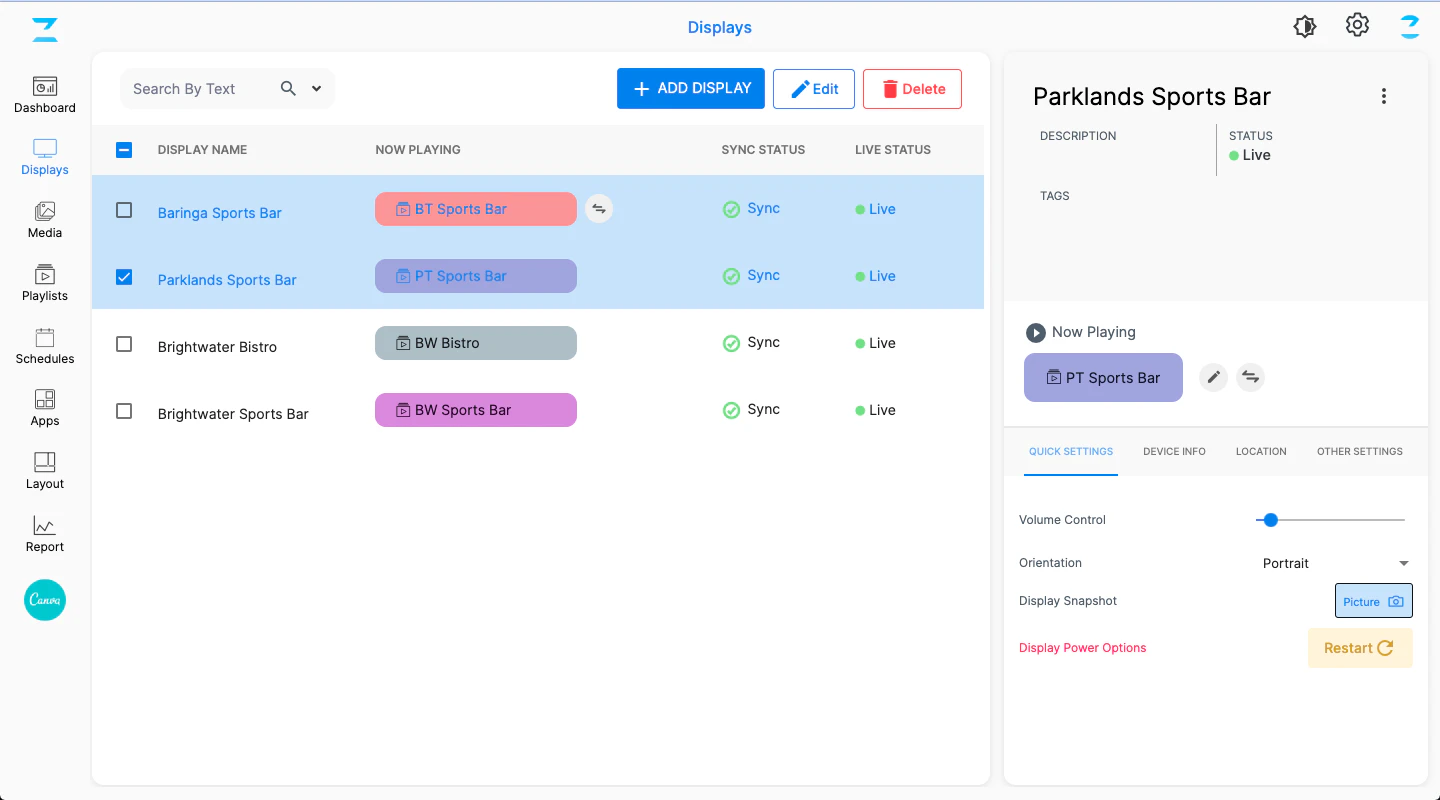Open the Schedules section
This screenshot has width=1440, height=800.
click(x=45, y=346)
